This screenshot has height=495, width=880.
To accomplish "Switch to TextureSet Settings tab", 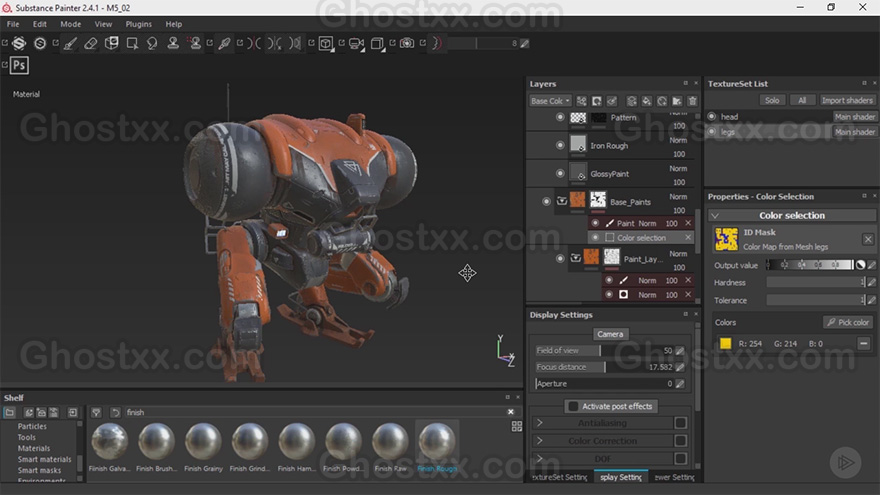I will pos(559,477).
